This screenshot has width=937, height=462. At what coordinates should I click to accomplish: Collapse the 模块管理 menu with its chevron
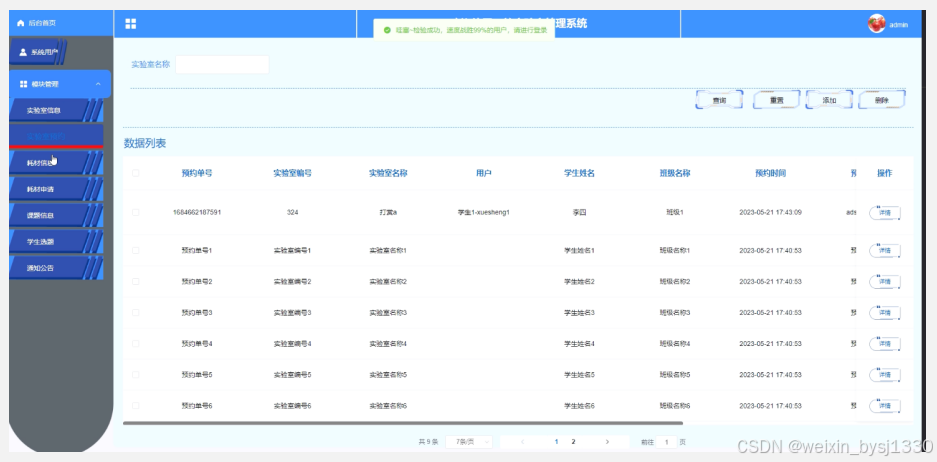coord(98,84)
